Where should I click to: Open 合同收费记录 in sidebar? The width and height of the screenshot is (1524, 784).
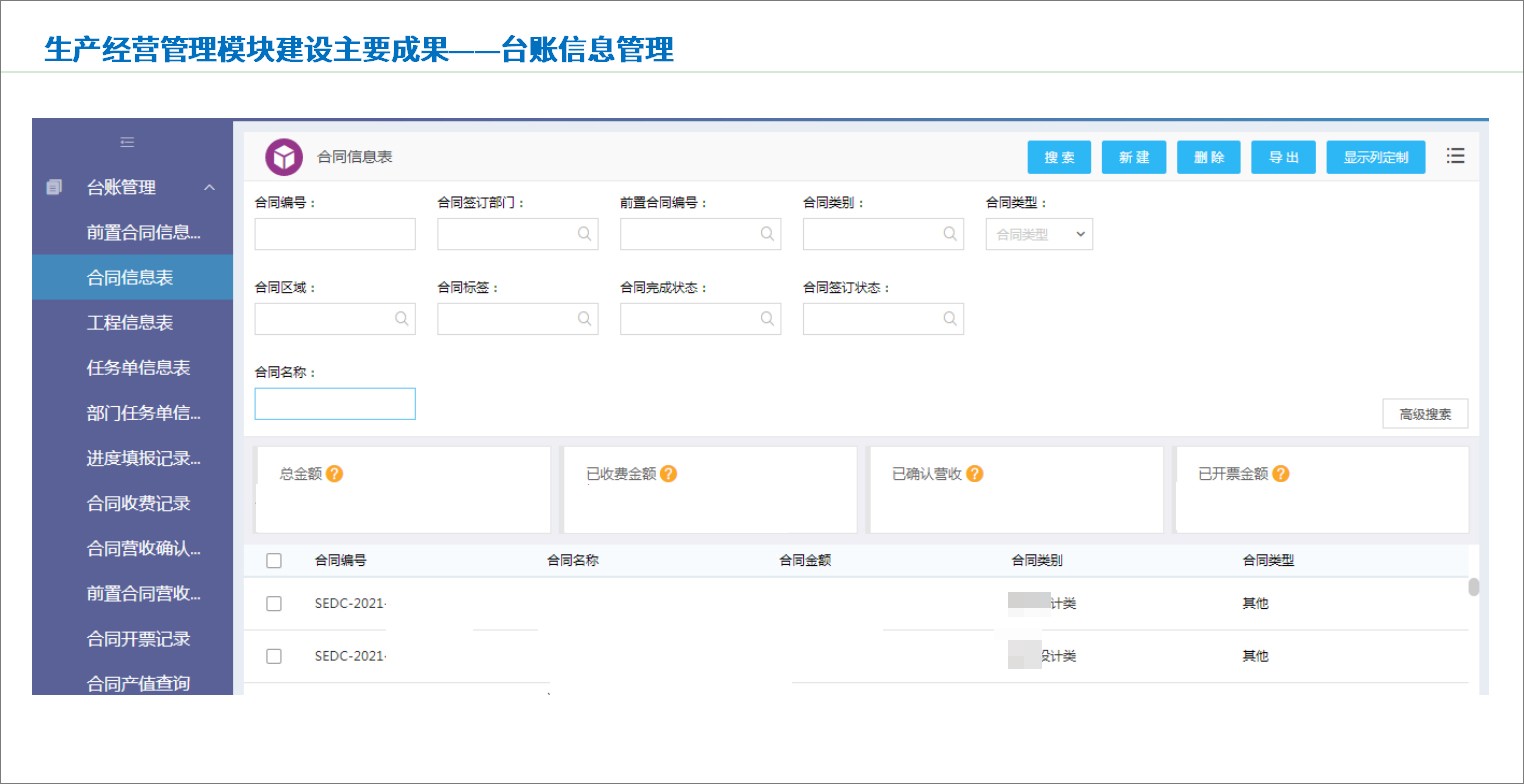(132, 503)
